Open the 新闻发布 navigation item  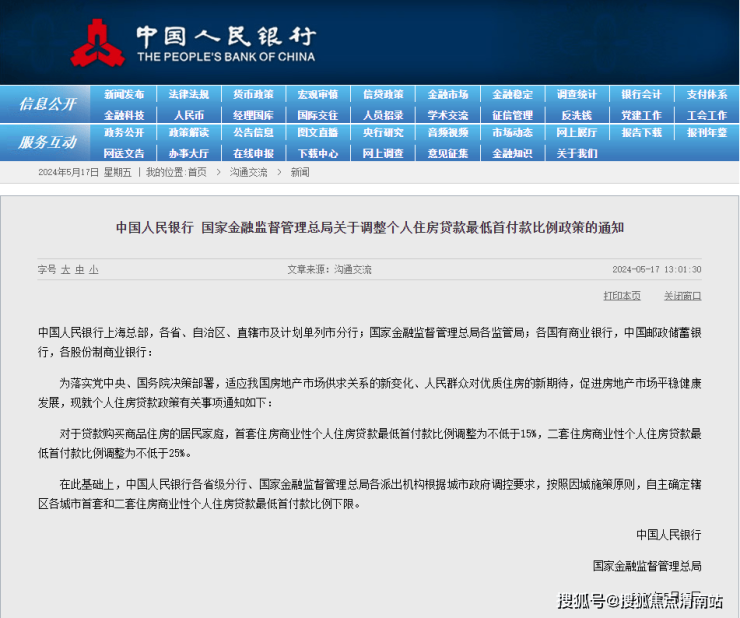[124, 94]
